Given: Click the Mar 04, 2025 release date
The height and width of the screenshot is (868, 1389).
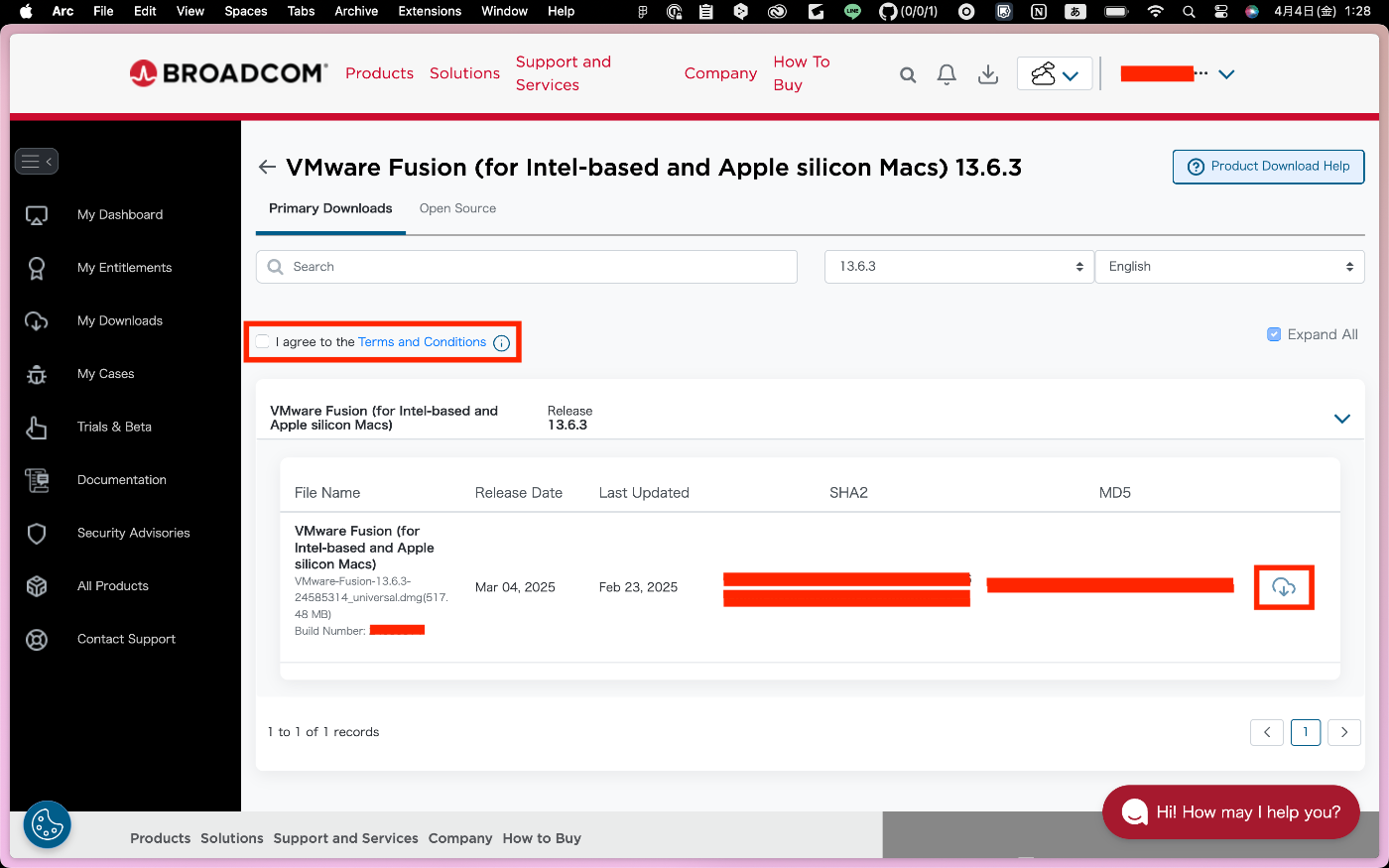Looking at the screenshot, I should pyautogui.click(x=515, y=587).
